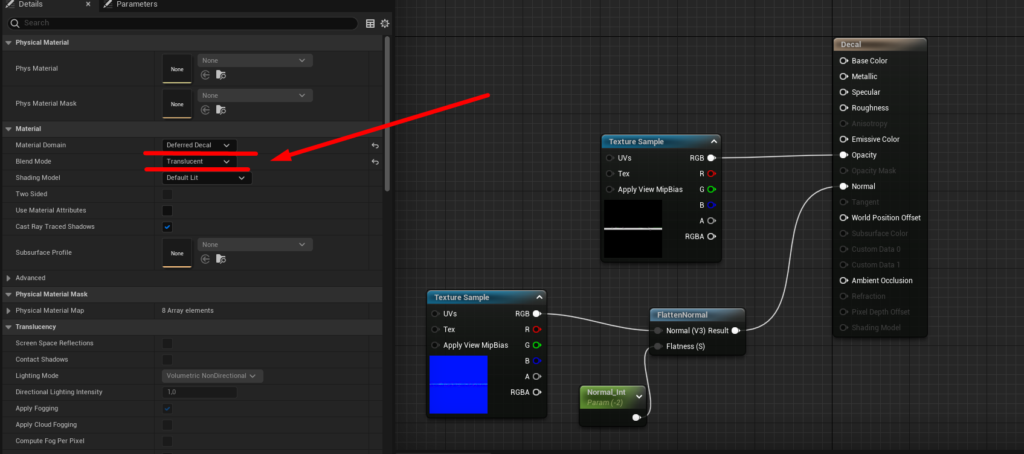Click the Search field in Details panel
Viewport: 1024px width, 454px height.
183,23
